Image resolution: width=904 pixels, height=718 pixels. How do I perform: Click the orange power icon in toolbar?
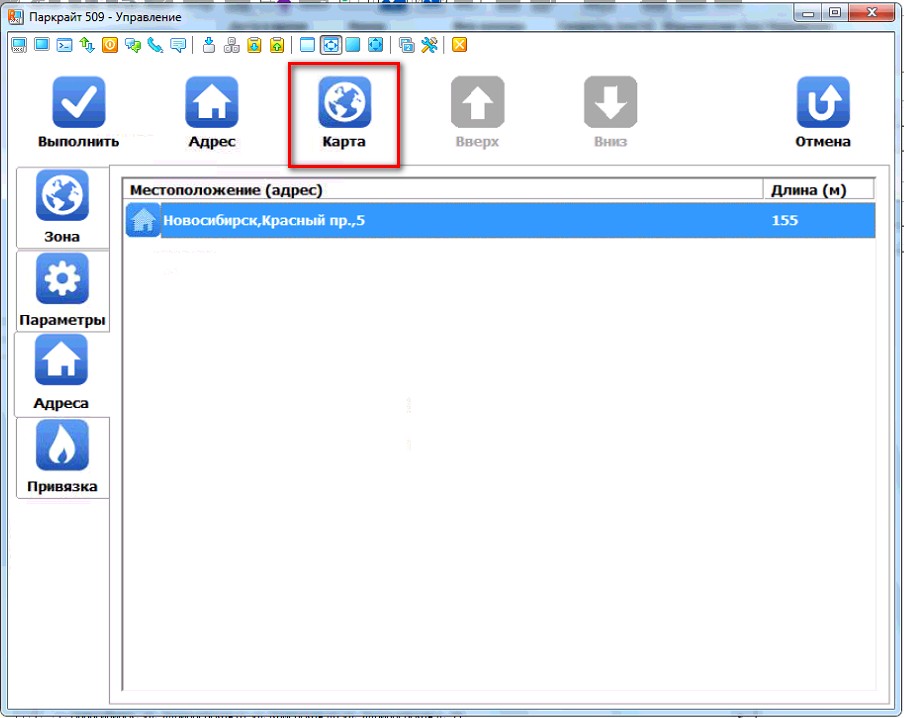coord(109,45)
